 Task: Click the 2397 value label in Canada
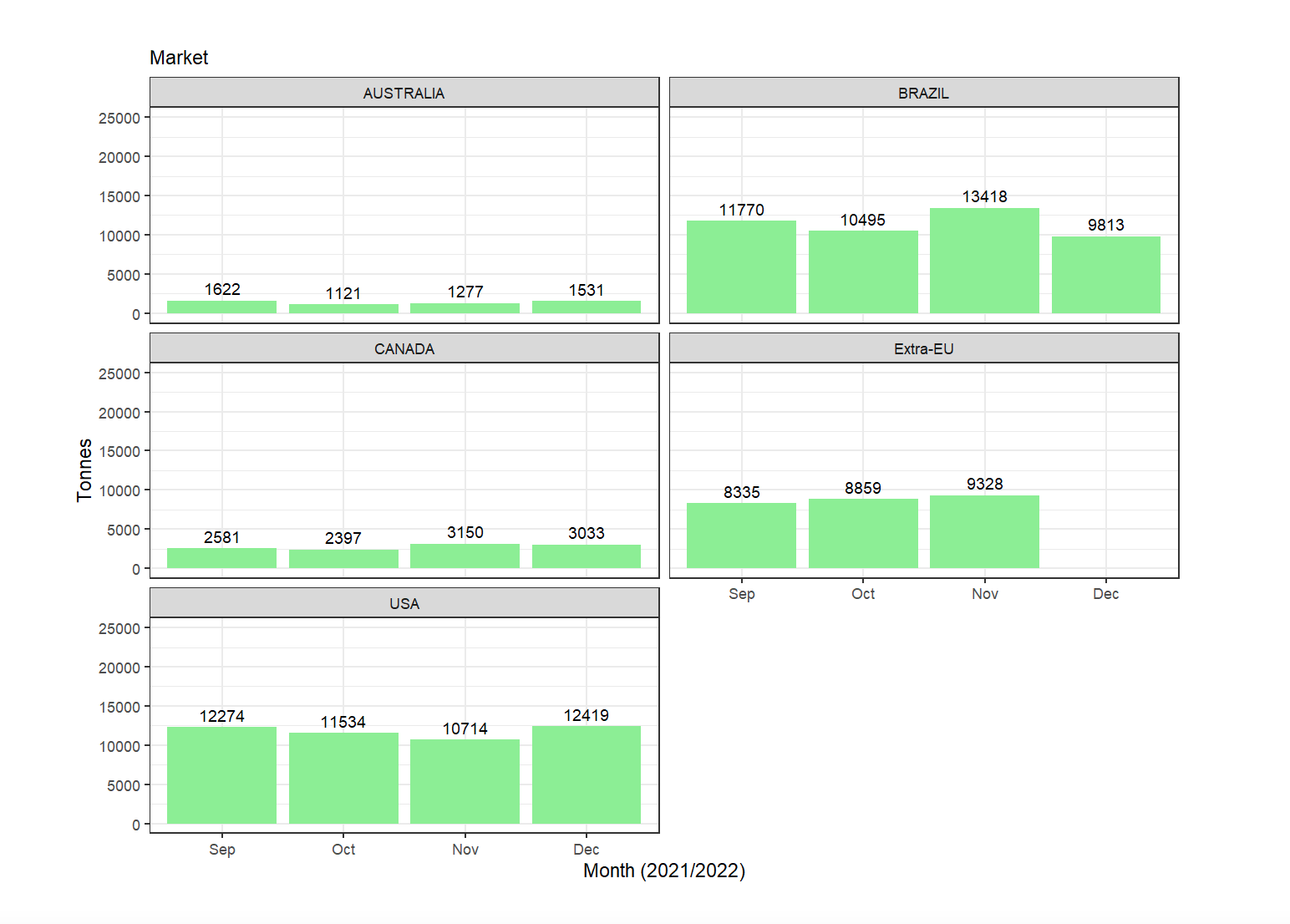pos(343,538)
